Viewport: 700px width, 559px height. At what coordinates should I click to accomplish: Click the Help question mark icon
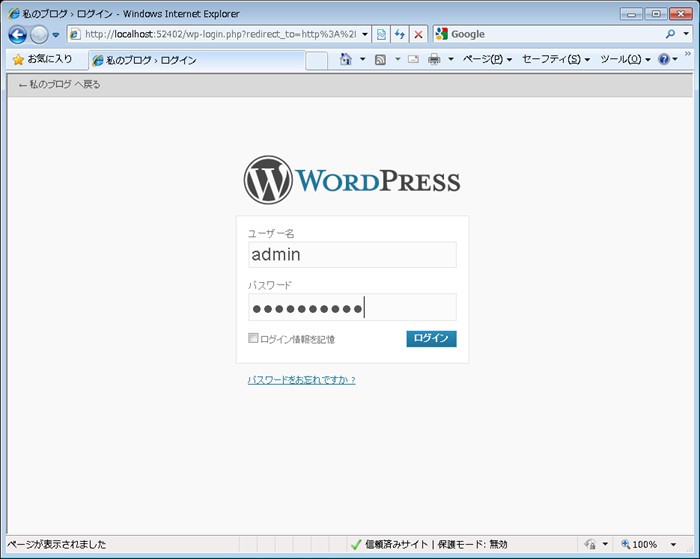(664, 59)
